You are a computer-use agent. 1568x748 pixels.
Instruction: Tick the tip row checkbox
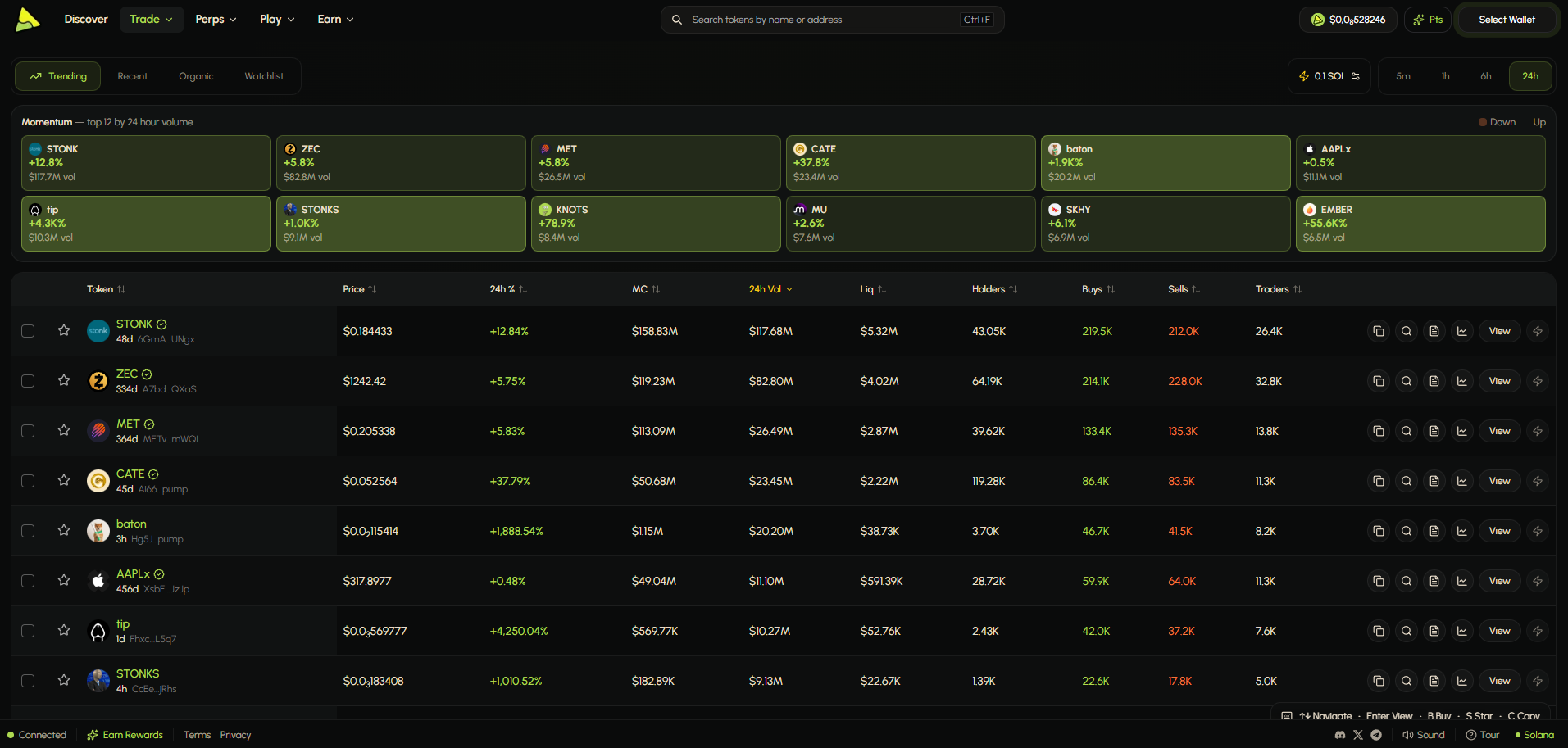28,631
